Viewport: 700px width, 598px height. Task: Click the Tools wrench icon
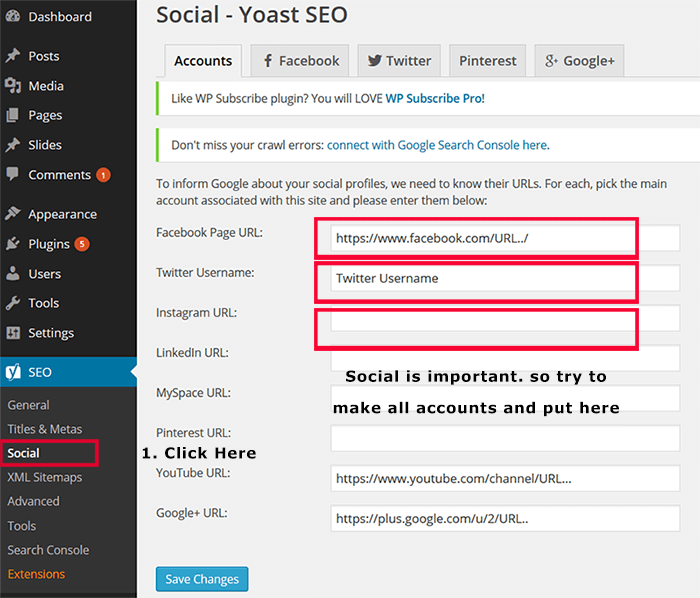[x=13, y=303]
